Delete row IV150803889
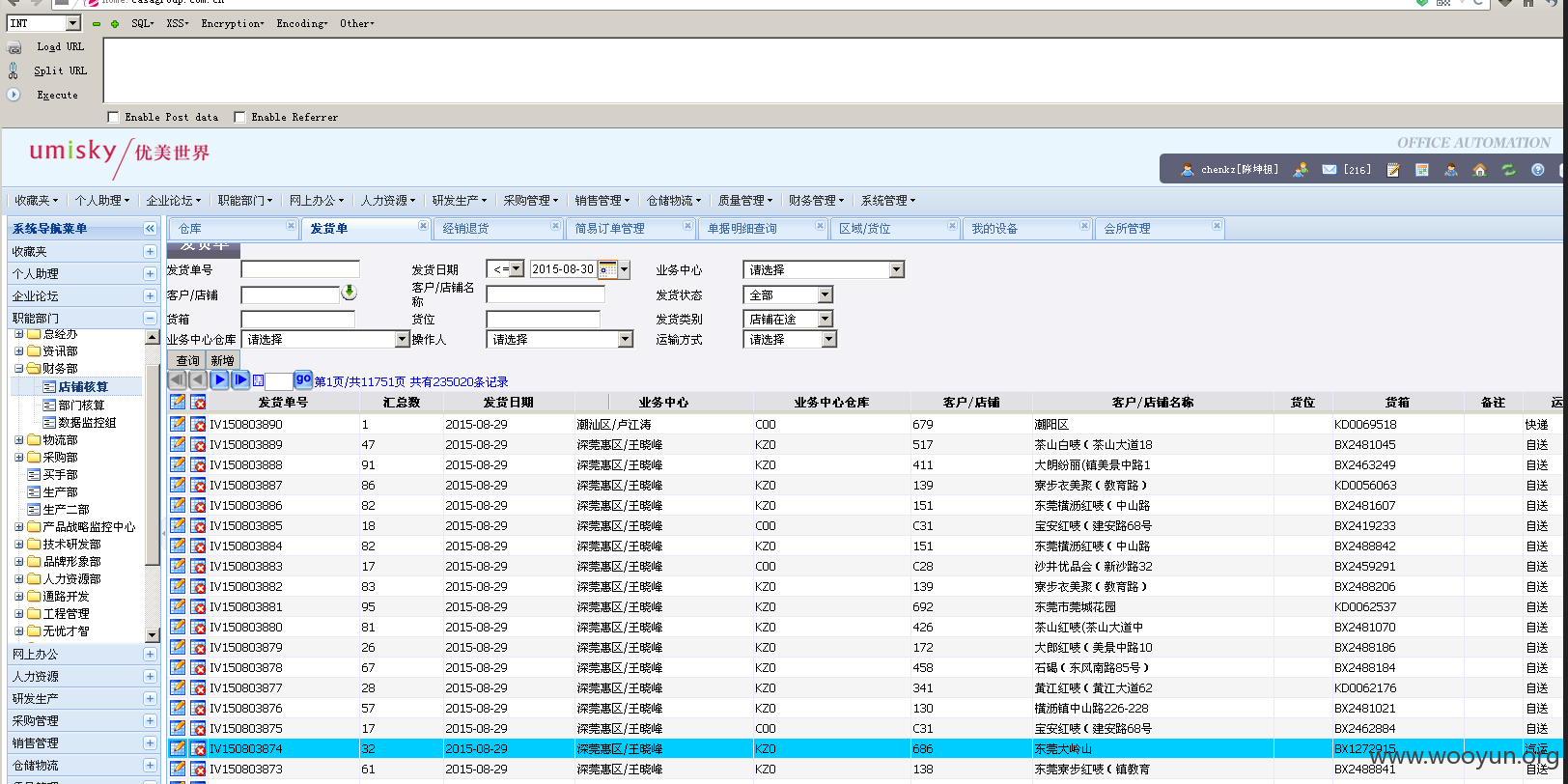This screenshot has height=784, width=1568. pyautogui.click(x=198, y=444)
